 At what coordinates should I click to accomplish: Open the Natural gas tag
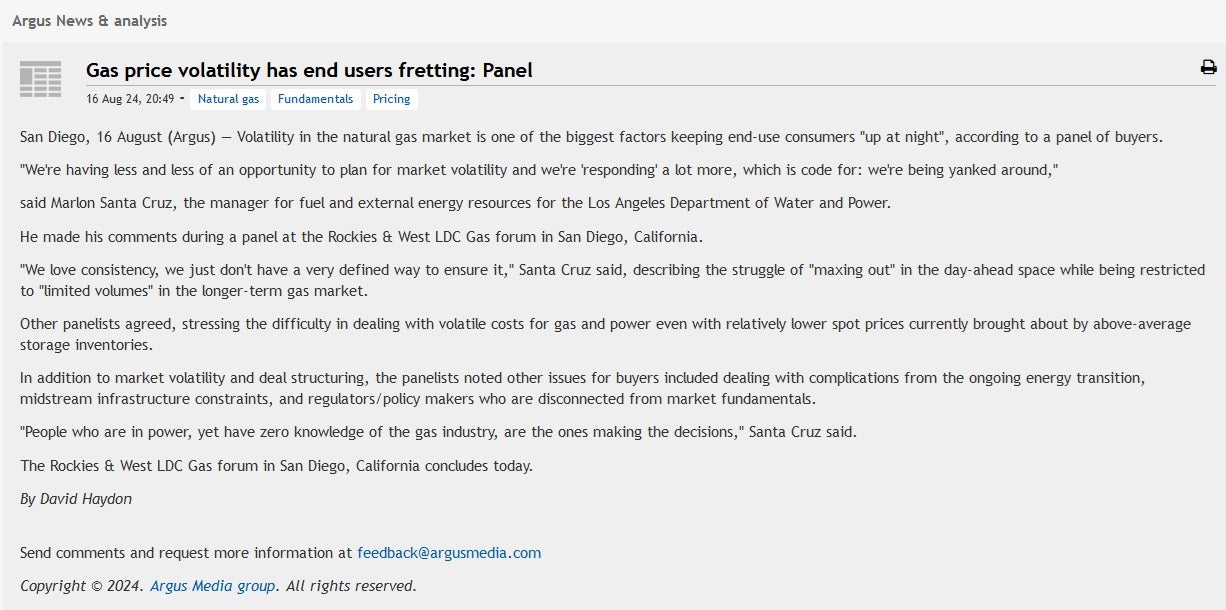click(228, 99)
